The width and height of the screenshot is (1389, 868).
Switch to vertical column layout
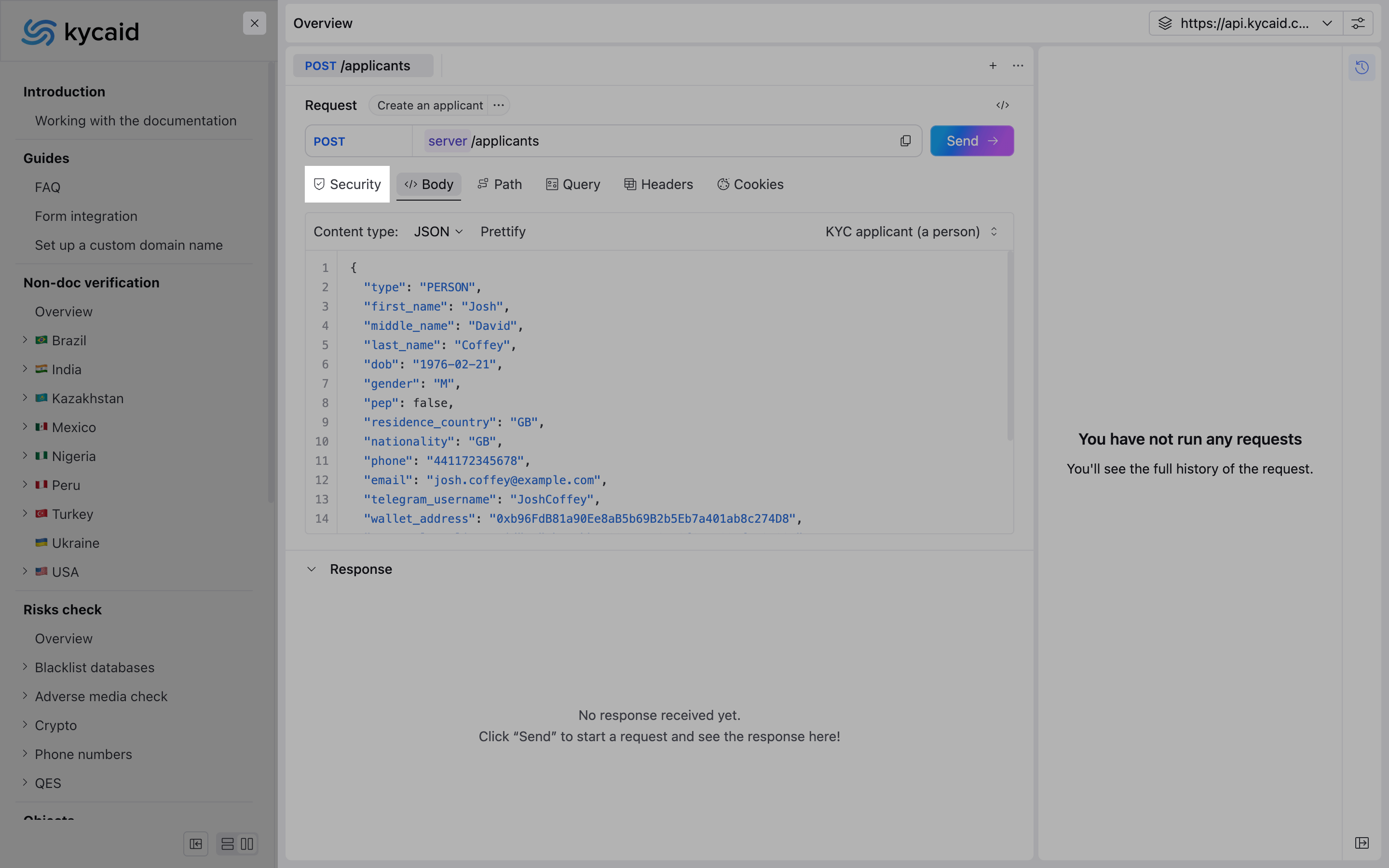(247, 843)
